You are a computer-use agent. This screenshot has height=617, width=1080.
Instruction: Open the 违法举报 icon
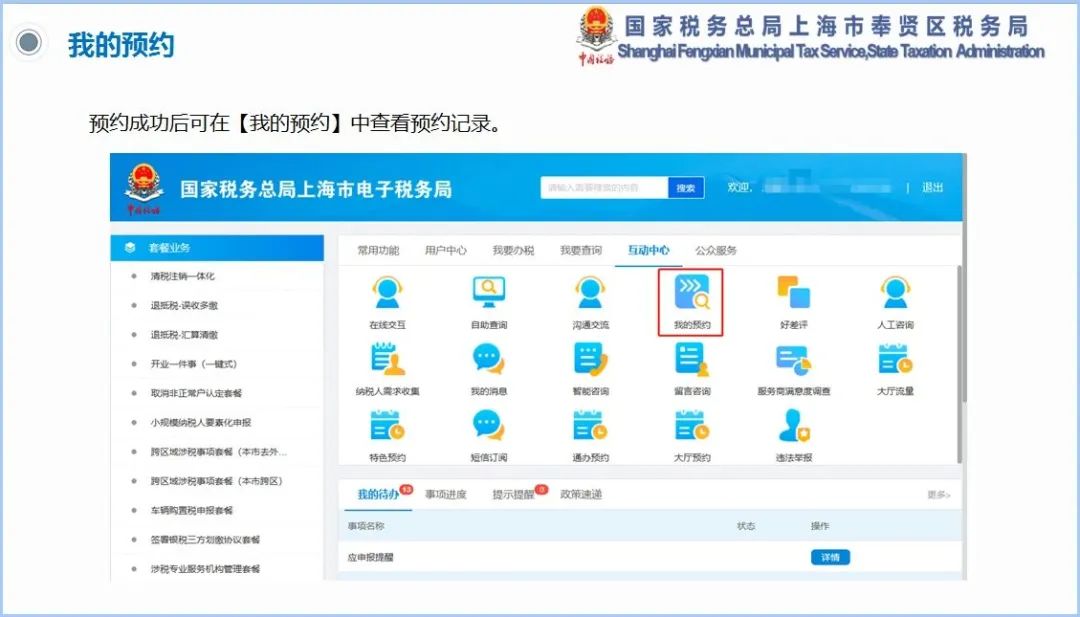point(793,426)
